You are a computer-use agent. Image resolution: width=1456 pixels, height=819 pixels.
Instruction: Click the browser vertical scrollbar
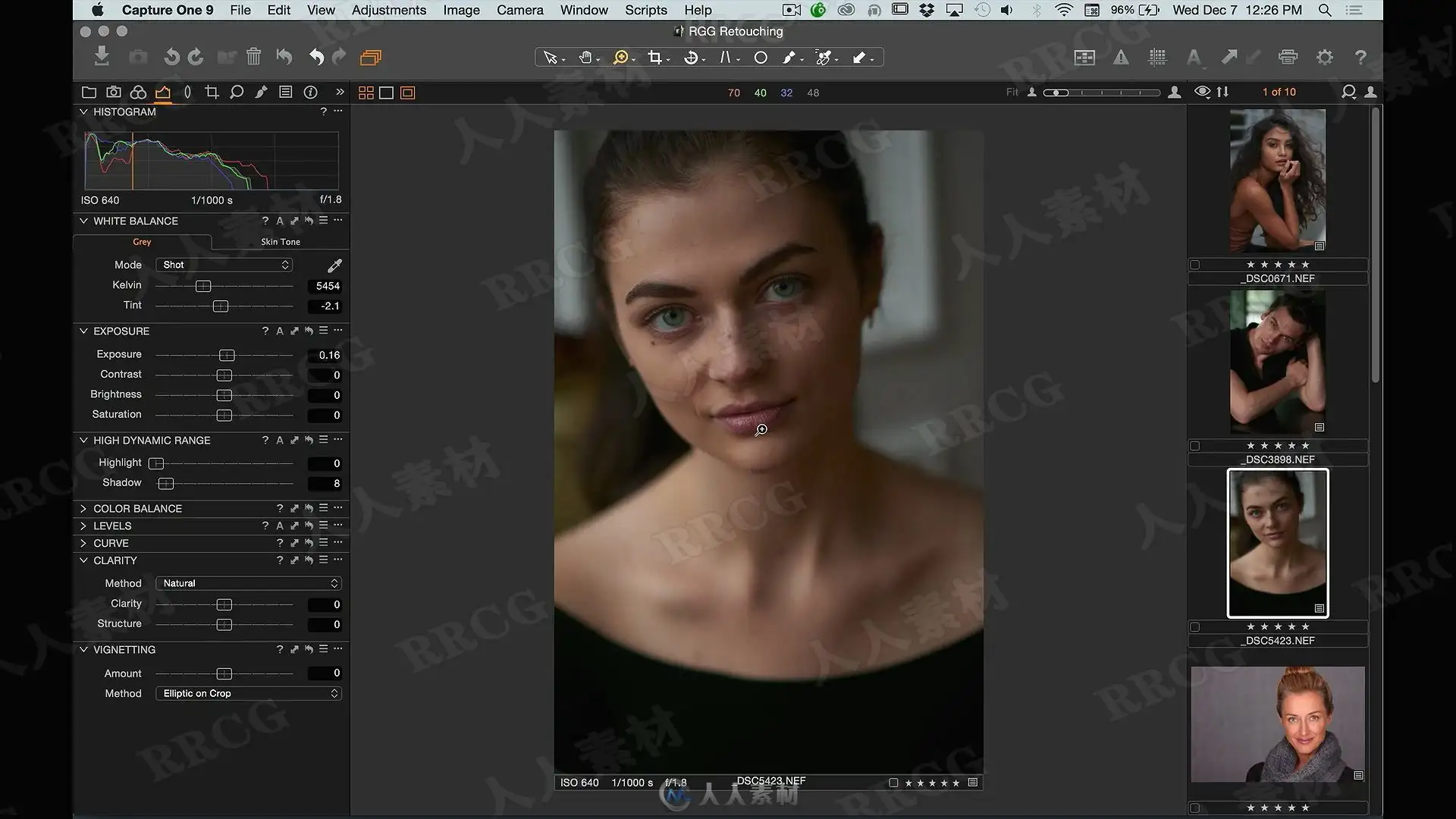(1376, 246)
